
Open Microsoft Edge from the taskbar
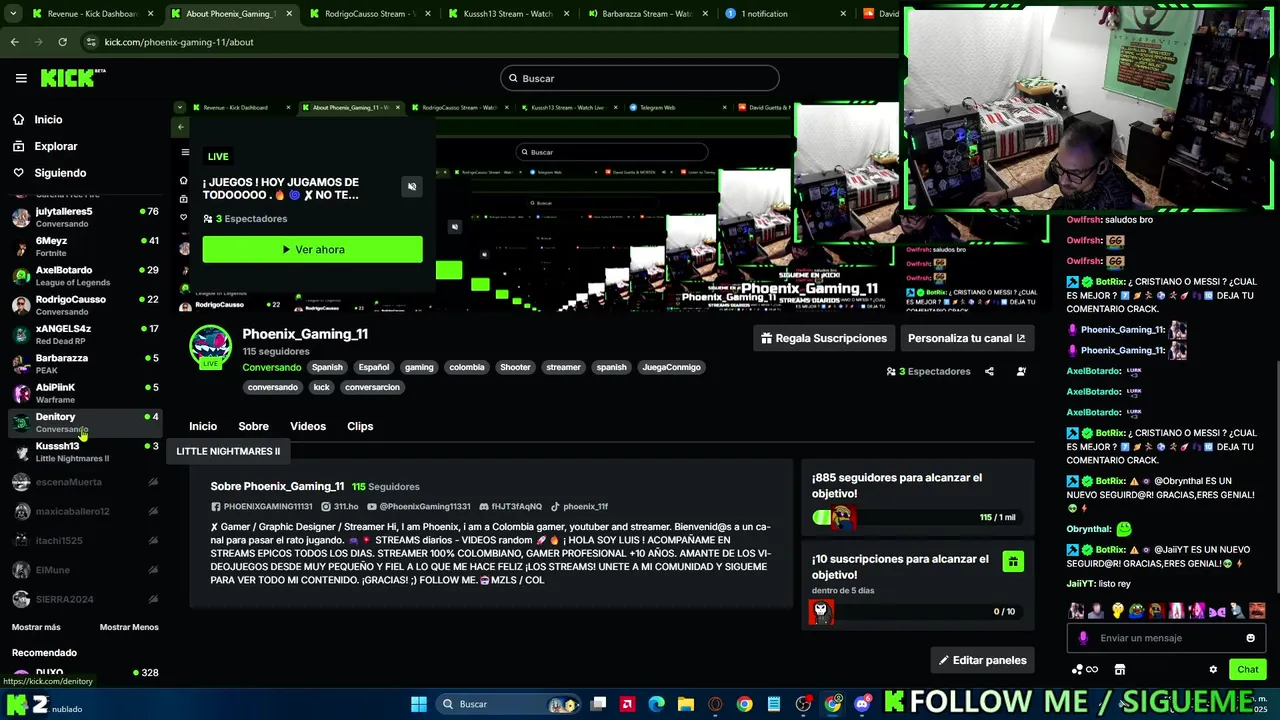coord(657,704)
